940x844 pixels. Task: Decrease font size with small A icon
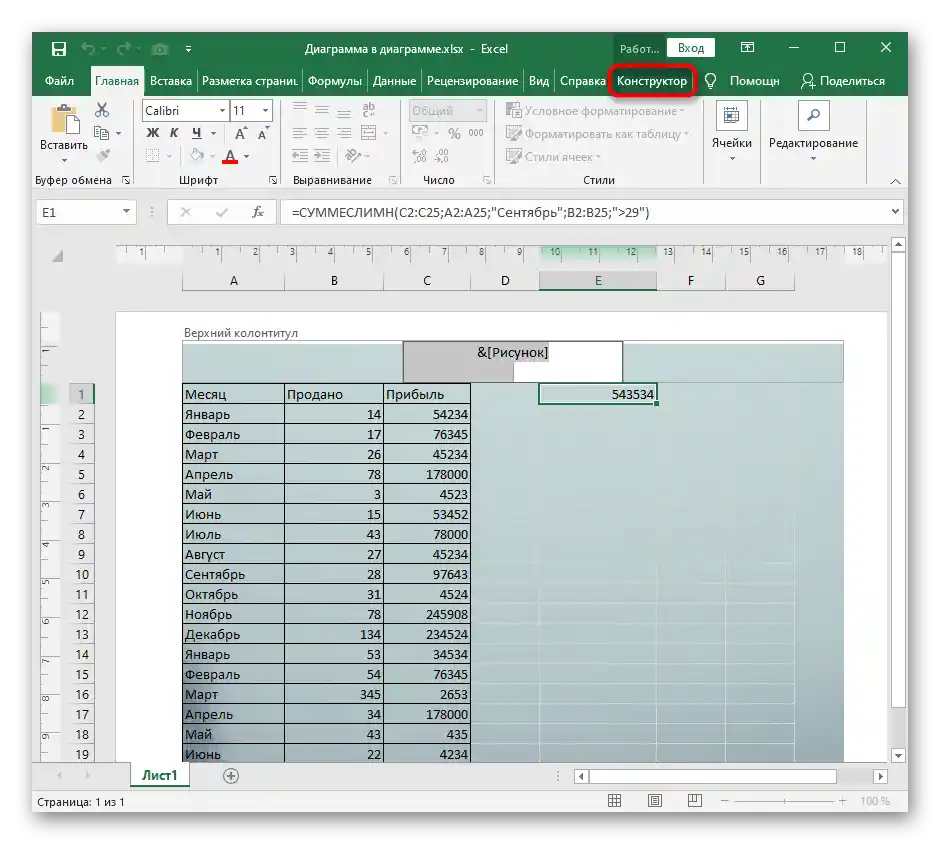(263, 133)
